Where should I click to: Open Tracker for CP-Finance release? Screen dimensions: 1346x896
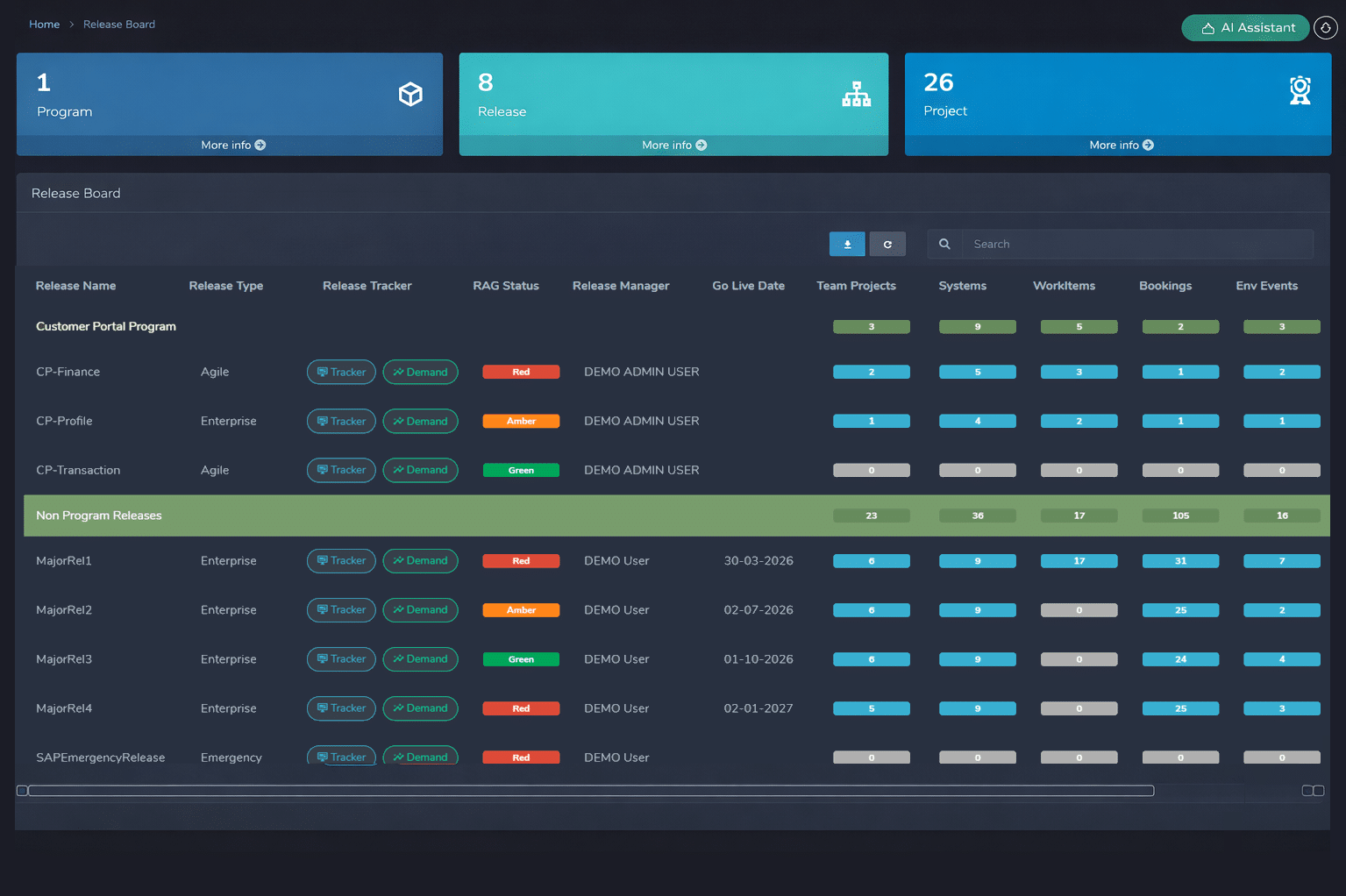341,373
